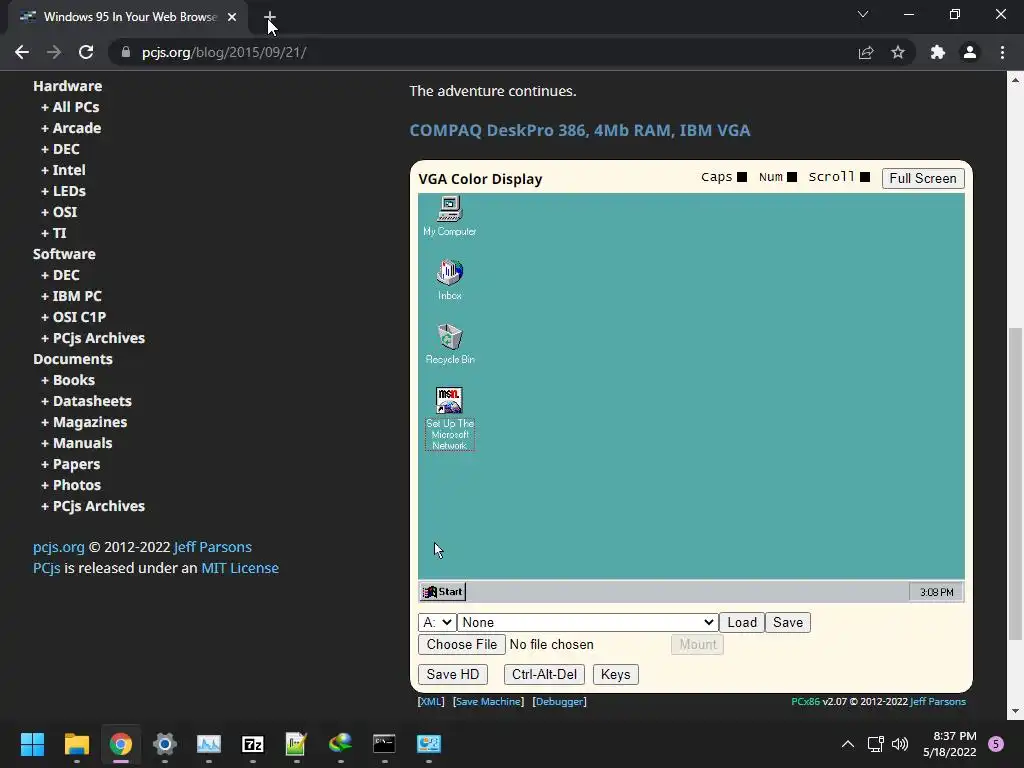Open the MIT License link
This screenshot has height=768, width=1024.
(240, 568)
